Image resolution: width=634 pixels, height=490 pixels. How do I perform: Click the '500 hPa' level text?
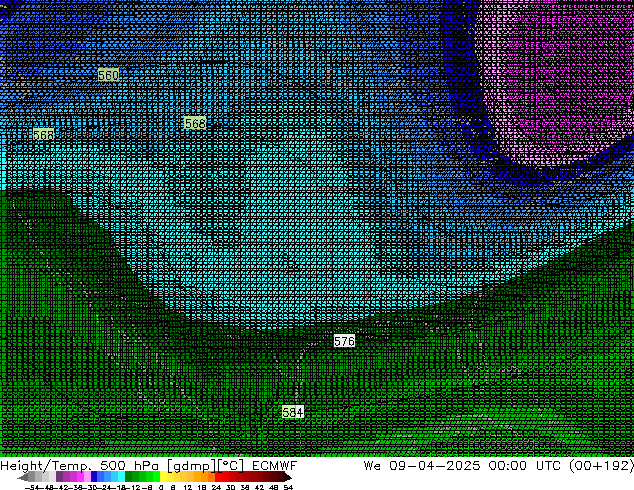point(129,465)
